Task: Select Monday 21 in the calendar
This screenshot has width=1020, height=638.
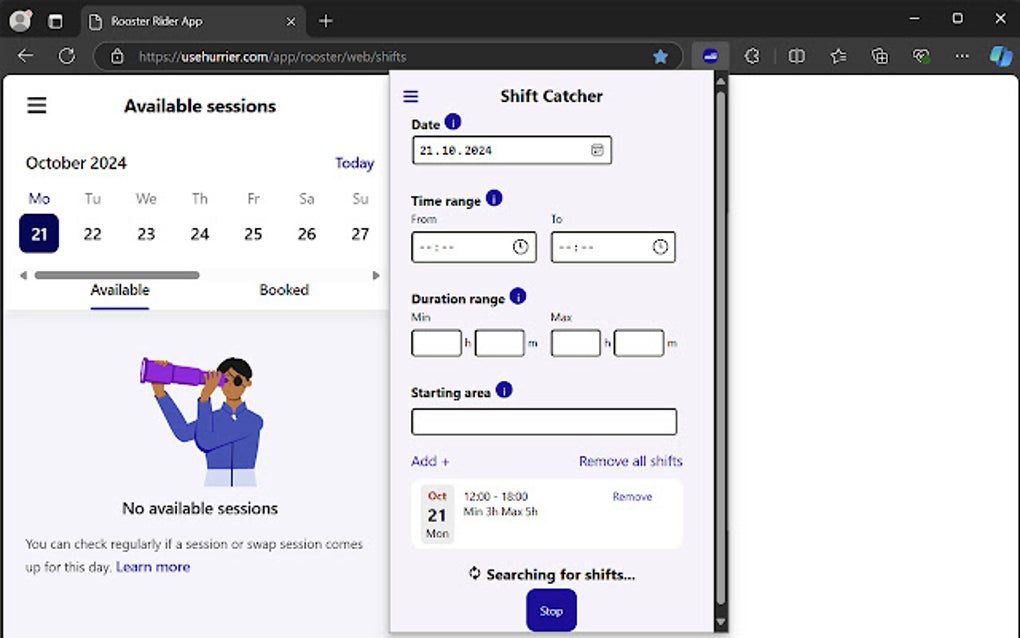Action: click(39, 233)
